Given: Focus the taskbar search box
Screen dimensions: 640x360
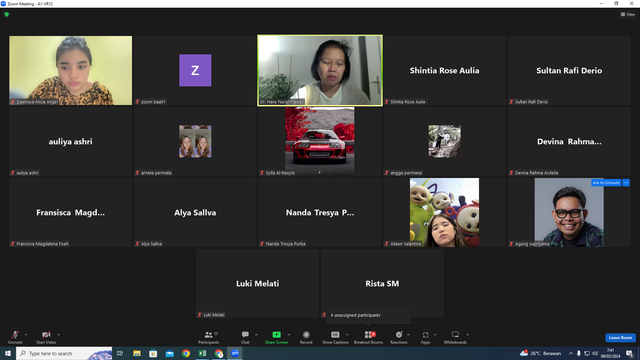Looking at the screenshot, I should [64, 353].
